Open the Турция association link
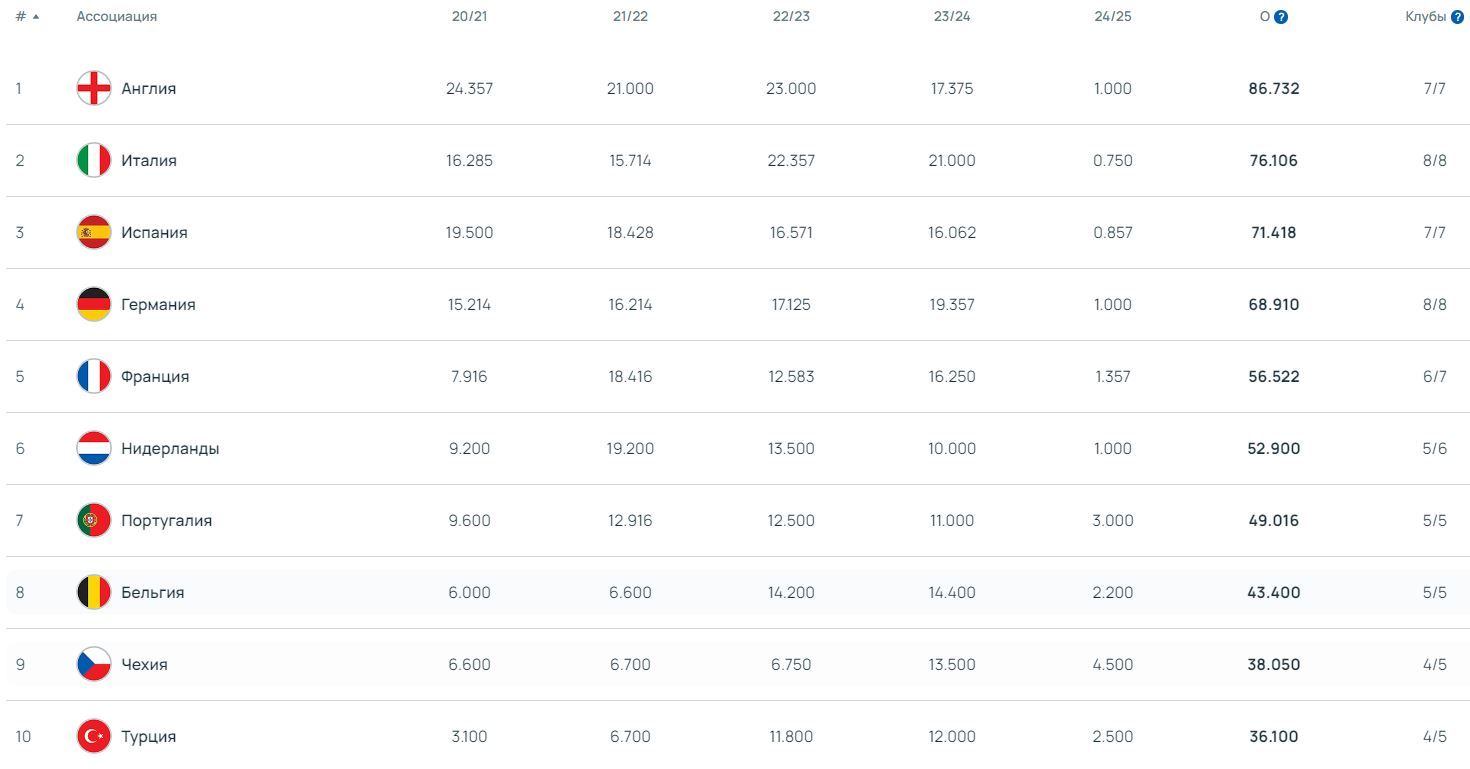This screenshot has height=769, width=1470. point(148,736)
